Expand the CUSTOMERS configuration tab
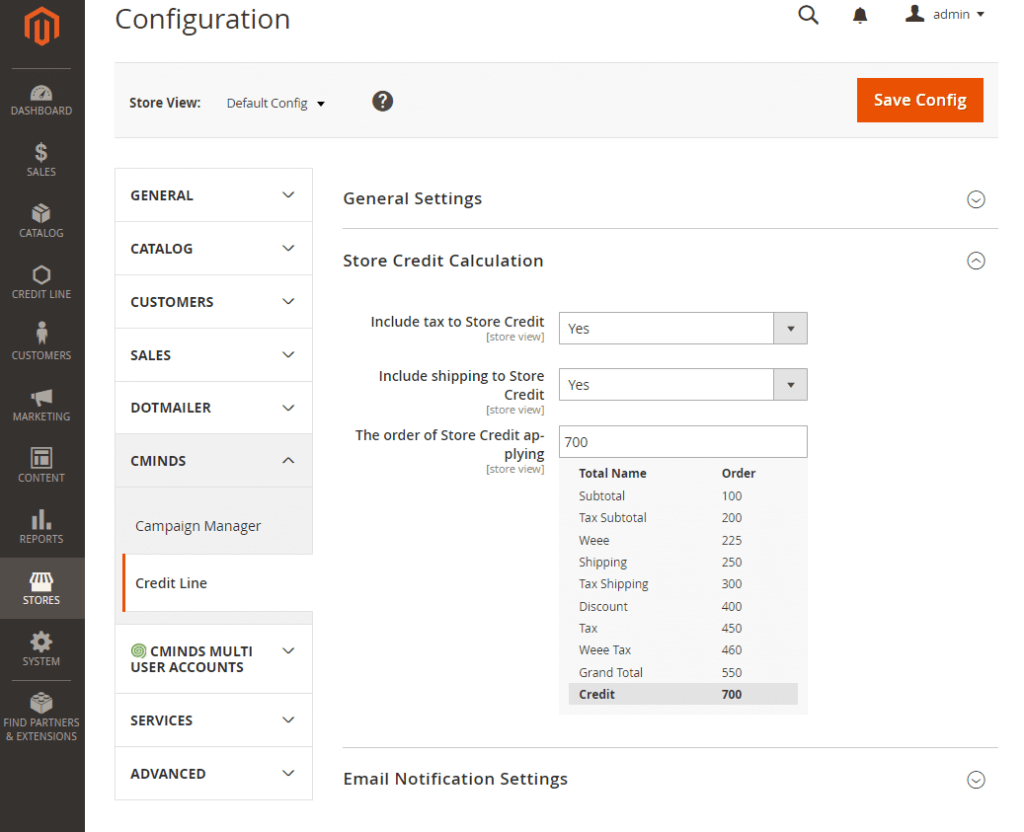 click(x=213, y=302)
